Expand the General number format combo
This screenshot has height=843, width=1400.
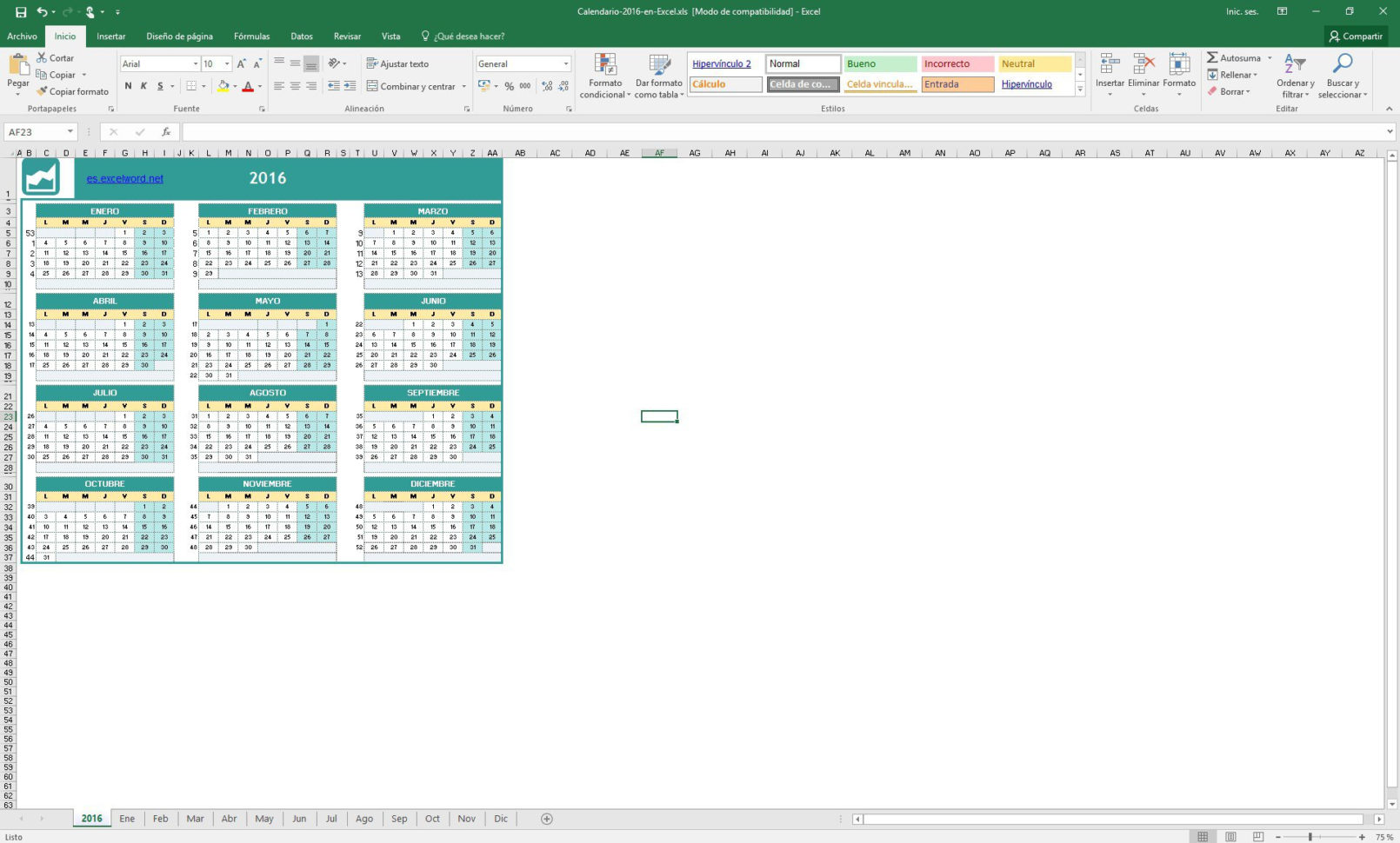[565, 63]
